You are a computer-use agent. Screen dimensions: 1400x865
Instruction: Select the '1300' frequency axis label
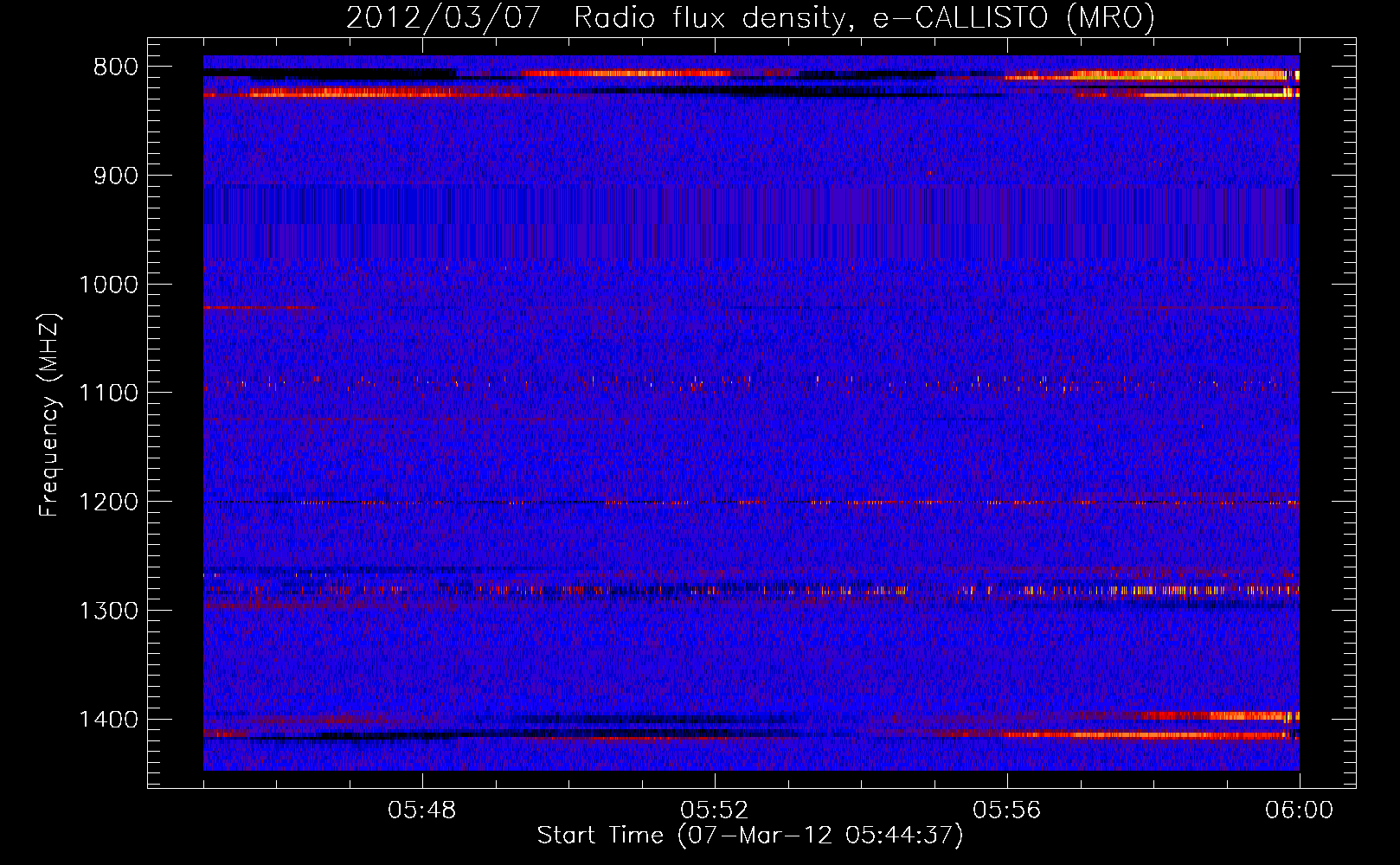[x=109, y=611]
